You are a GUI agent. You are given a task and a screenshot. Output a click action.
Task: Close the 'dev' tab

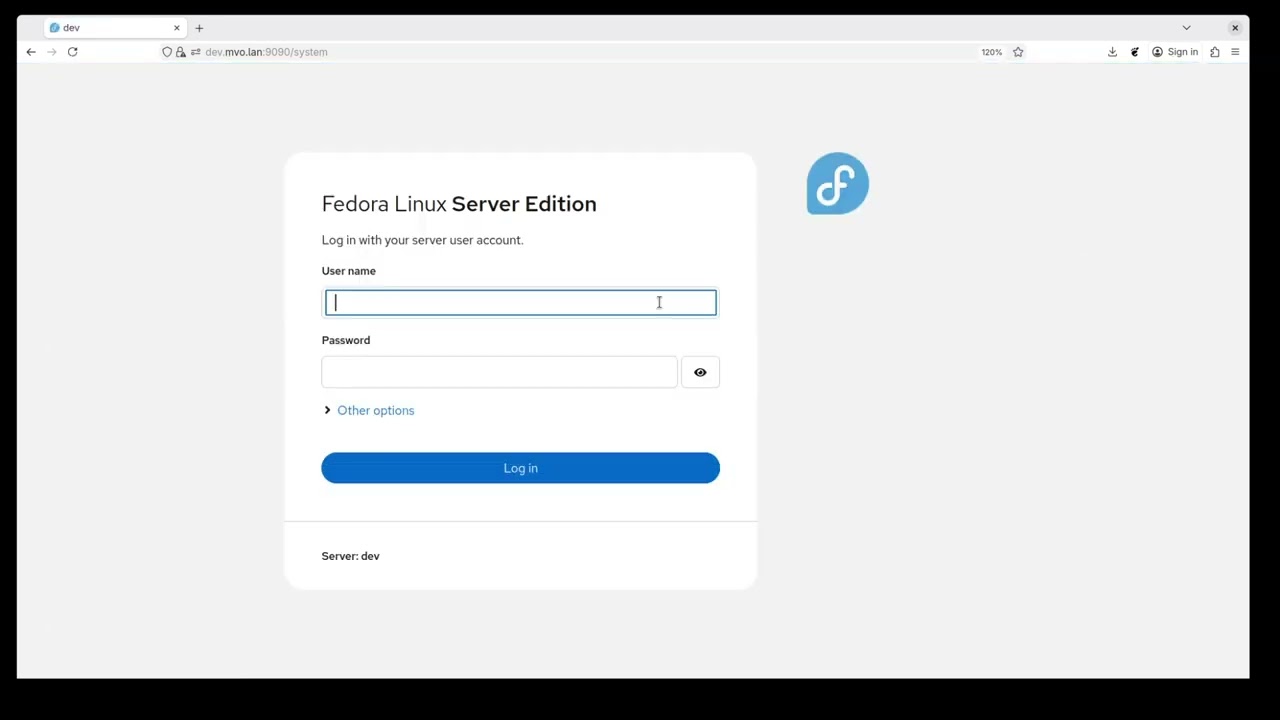[177, 28]
